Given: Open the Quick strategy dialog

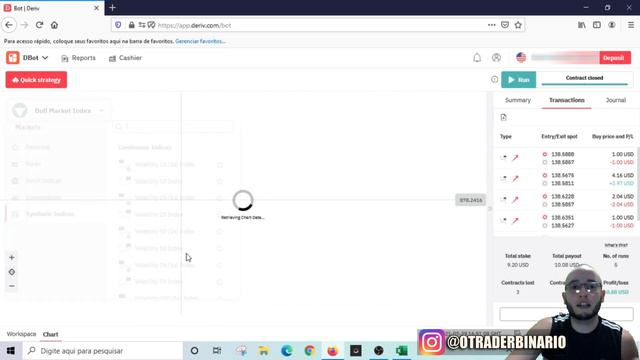Looking at the screenshot, I should [36, 80].
